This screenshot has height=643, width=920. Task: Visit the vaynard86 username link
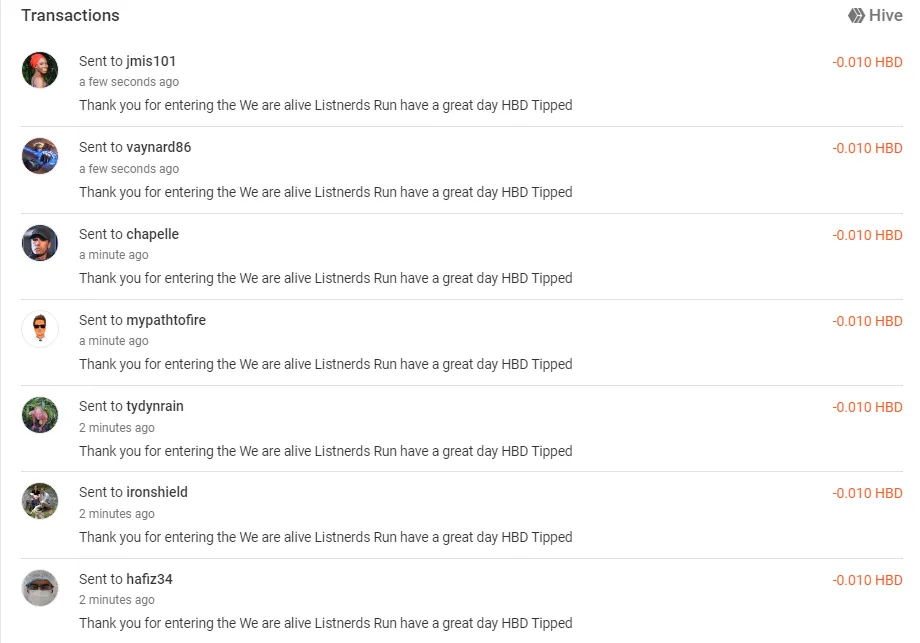(x=158, y=147)
